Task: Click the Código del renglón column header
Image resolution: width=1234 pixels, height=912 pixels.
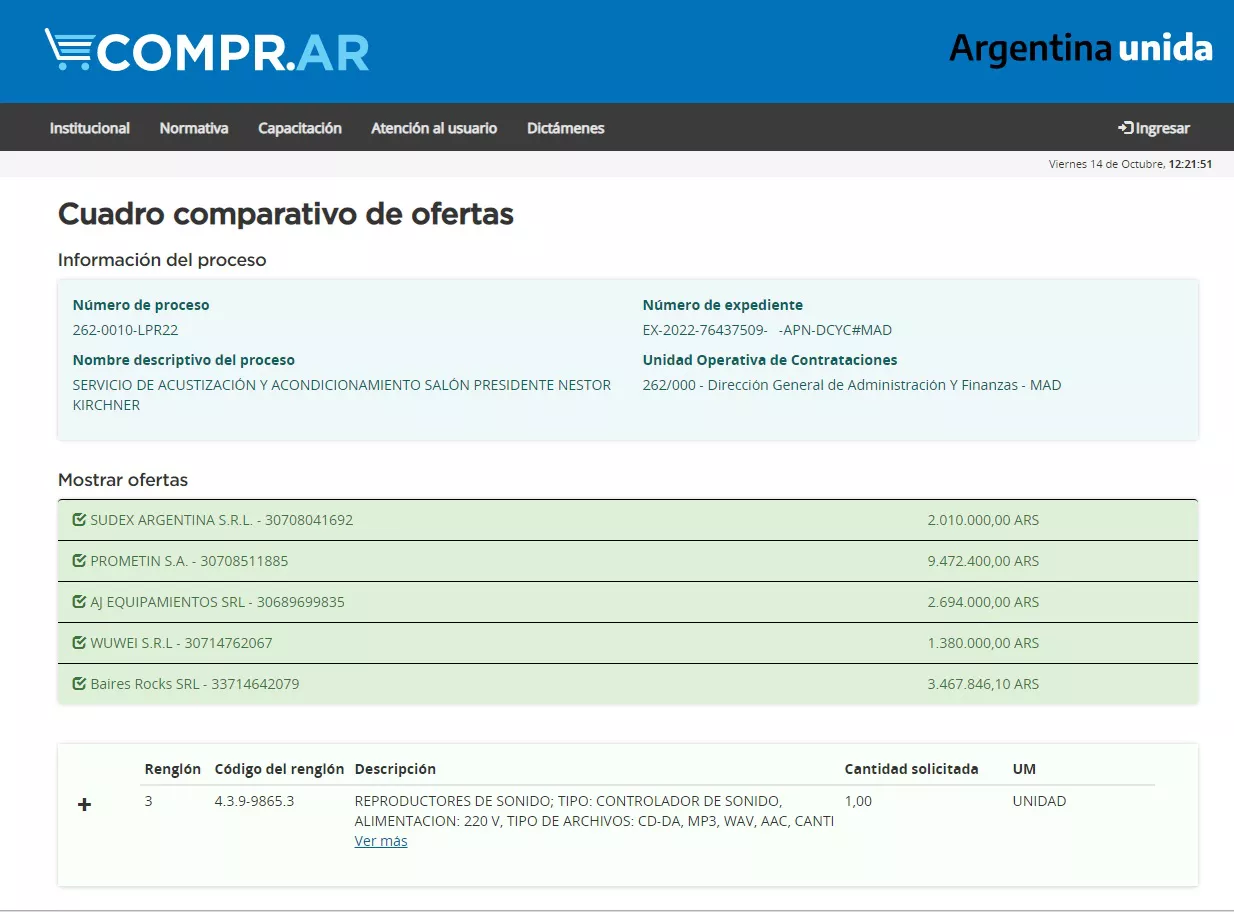Action: coord(279,769)
